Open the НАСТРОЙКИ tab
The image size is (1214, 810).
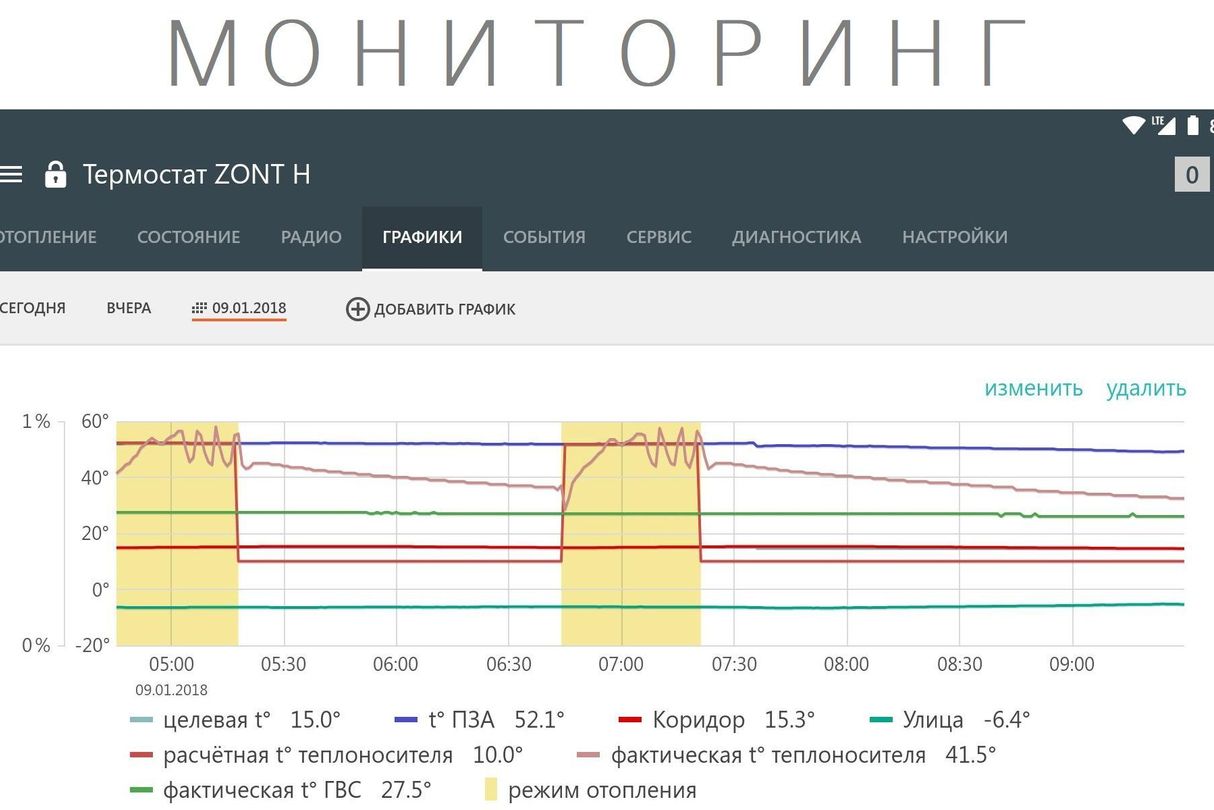click(x=955, y=237)
